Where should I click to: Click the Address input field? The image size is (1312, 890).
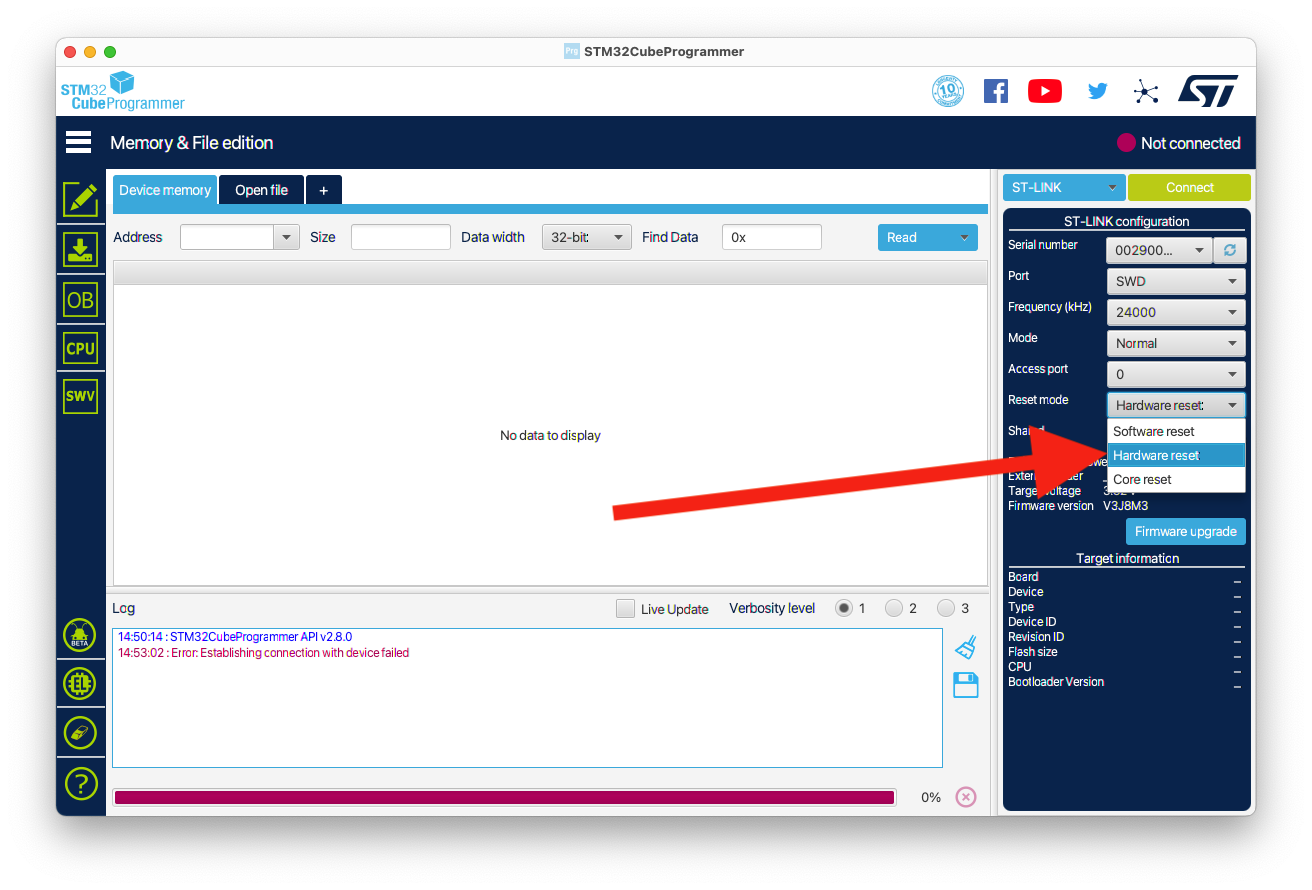coord(227,237)
